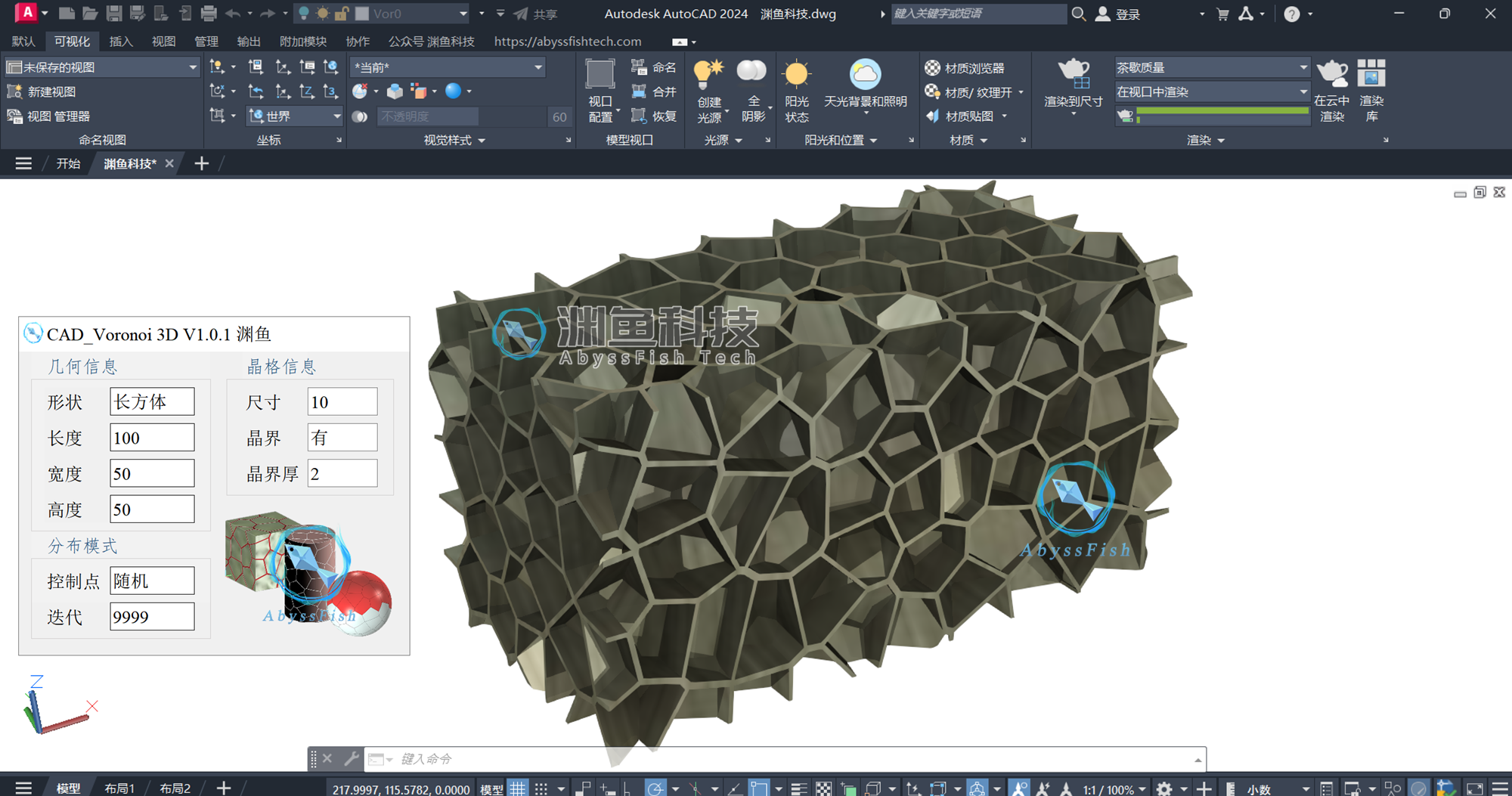Switch to the Default (默认) ribbon tab
This screenshot has width=1512, height=796.
(x=23, y=42)
